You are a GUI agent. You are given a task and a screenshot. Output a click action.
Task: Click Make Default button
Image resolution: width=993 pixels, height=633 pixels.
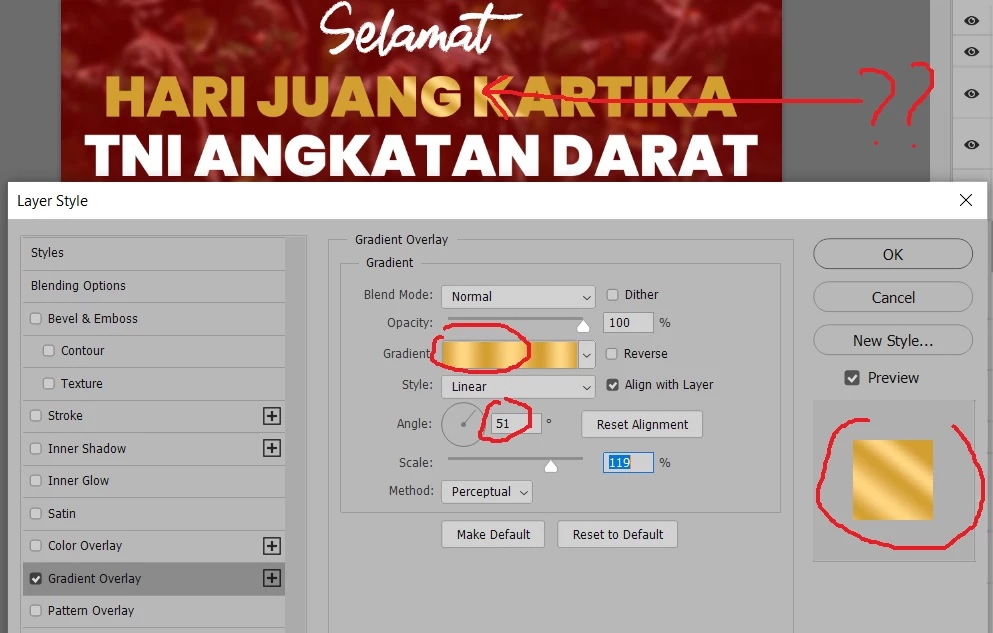point(493,534)
